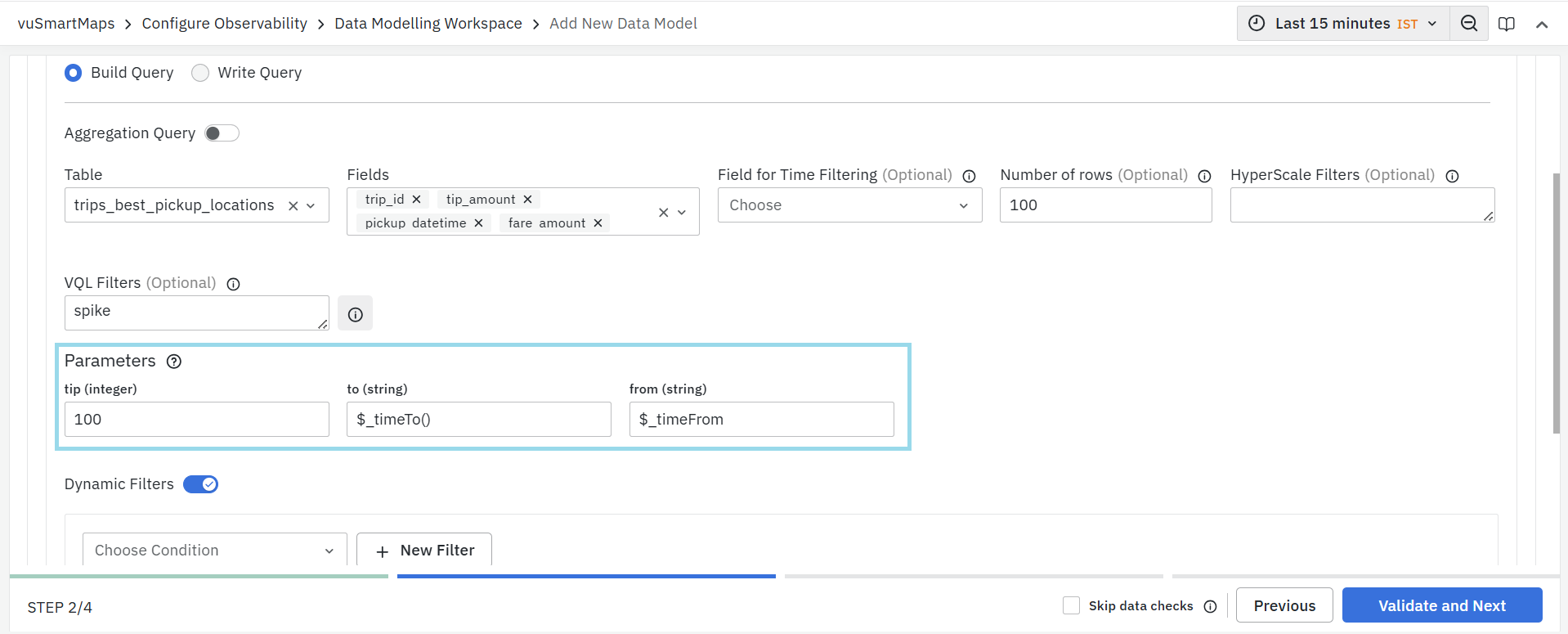Toggle the Aggregation Query switch
The image size is (1568, 634).
222,133
